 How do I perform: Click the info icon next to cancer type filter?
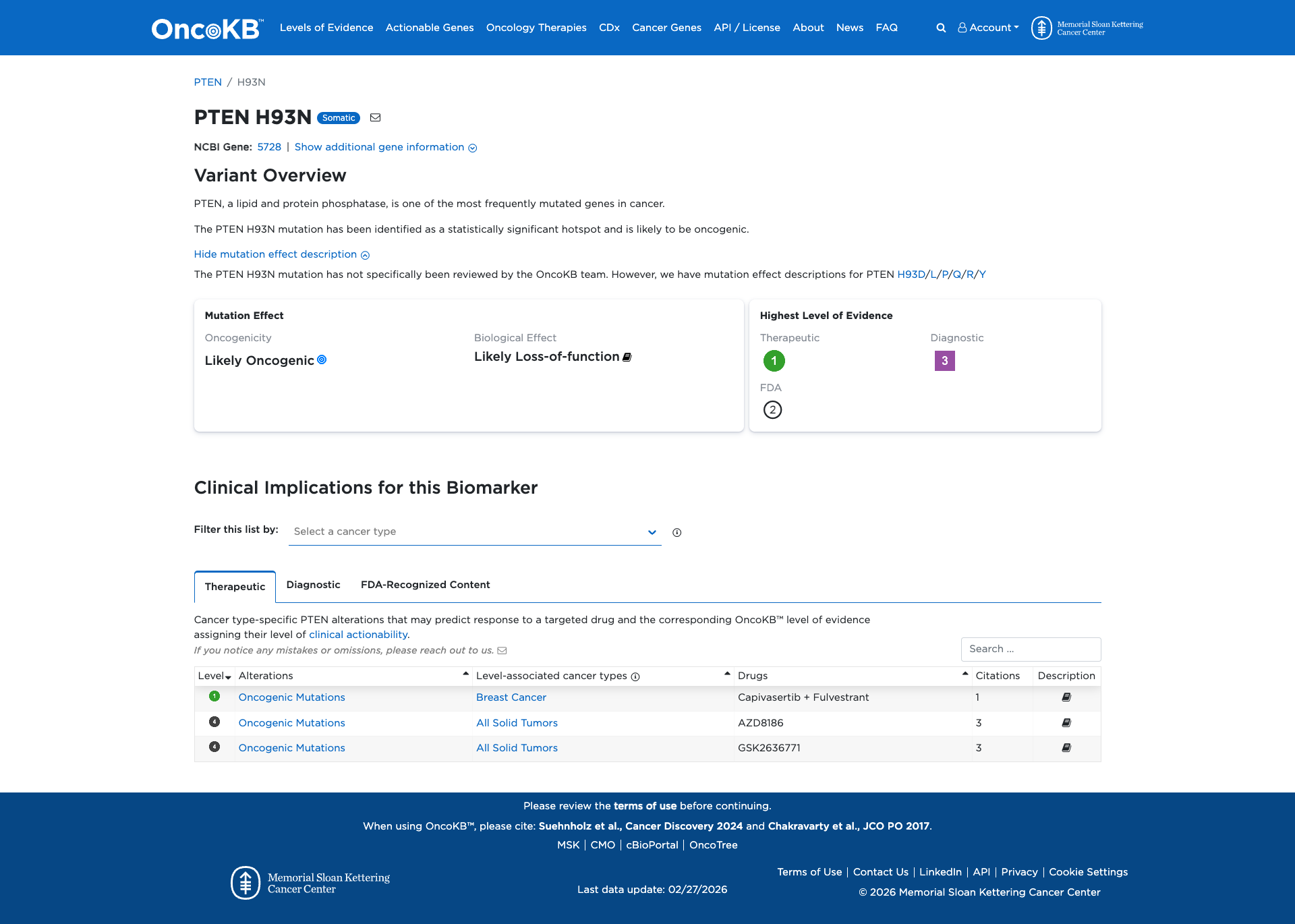coord(677,532)
